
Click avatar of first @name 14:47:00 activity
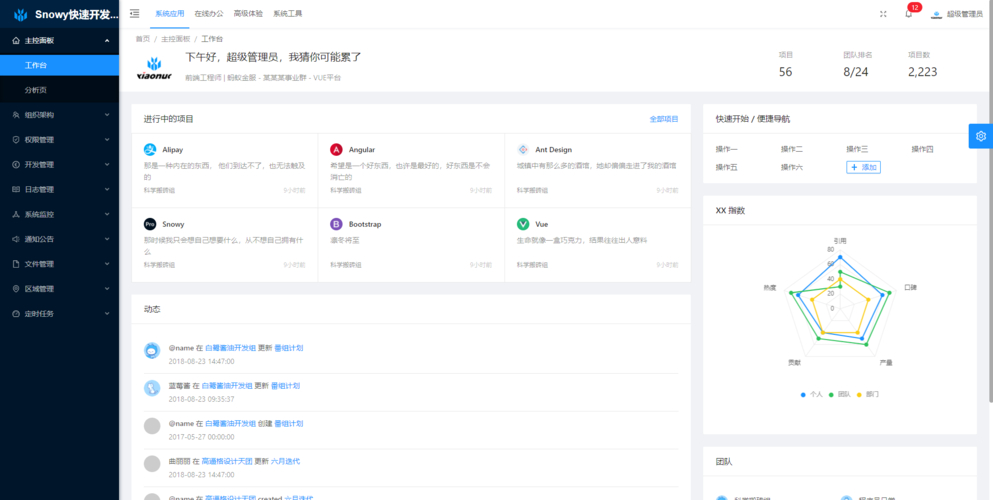coord(152,350)
